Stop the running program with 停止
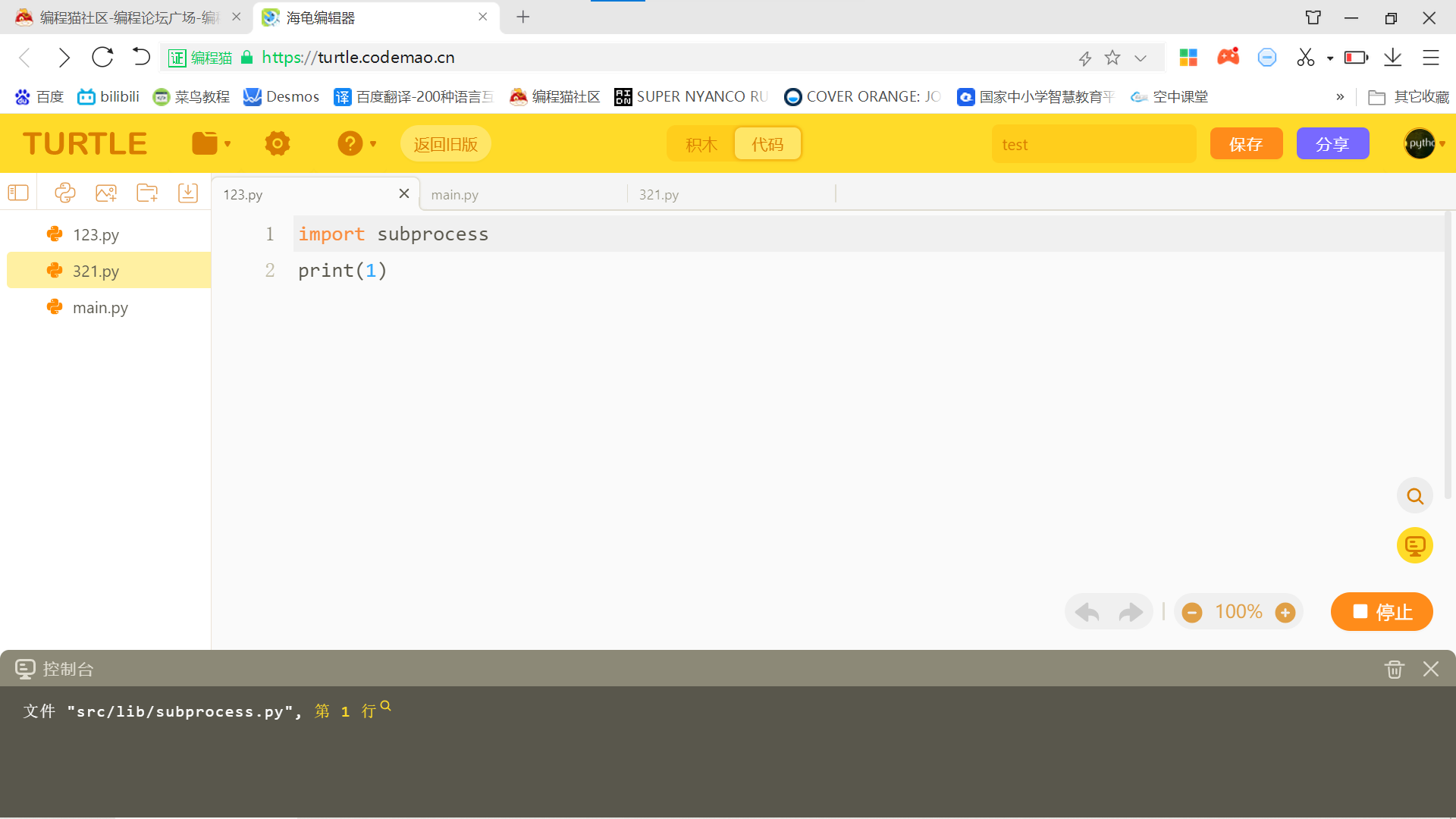 tap(1382, 612)
